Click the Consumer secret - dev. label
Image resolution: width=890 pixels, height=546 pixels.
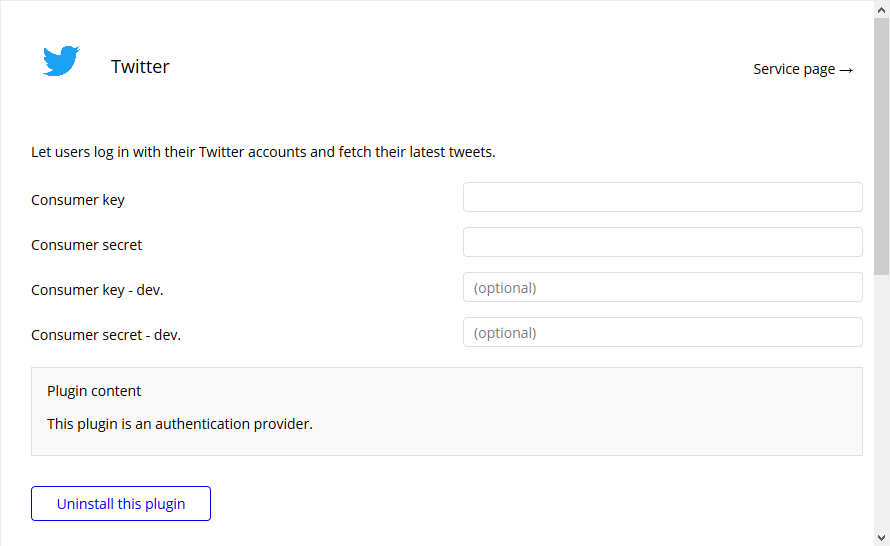[106, 335]
